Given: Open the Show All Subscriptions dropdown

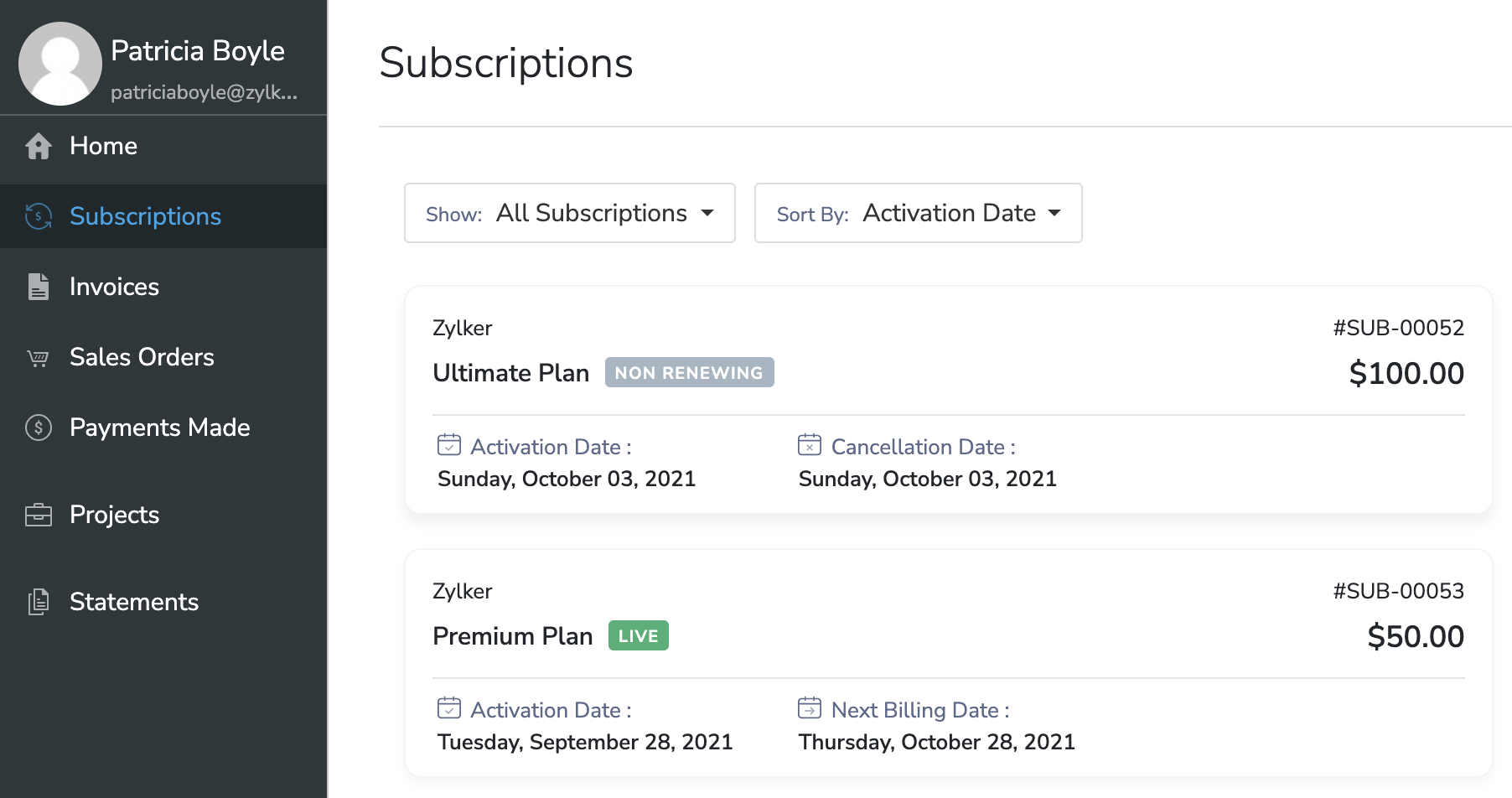Looking at the screenshot, I should [x=570, y=213].
